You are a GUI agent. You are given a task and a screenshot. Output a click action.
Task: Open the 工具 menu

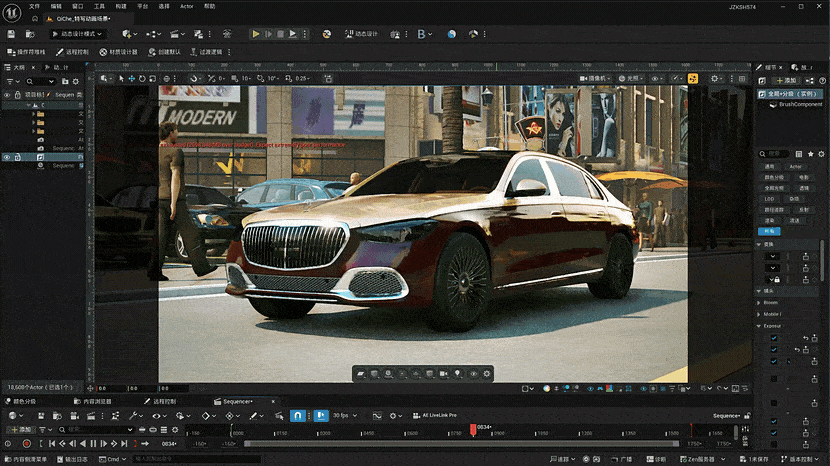tap(100, 6)
